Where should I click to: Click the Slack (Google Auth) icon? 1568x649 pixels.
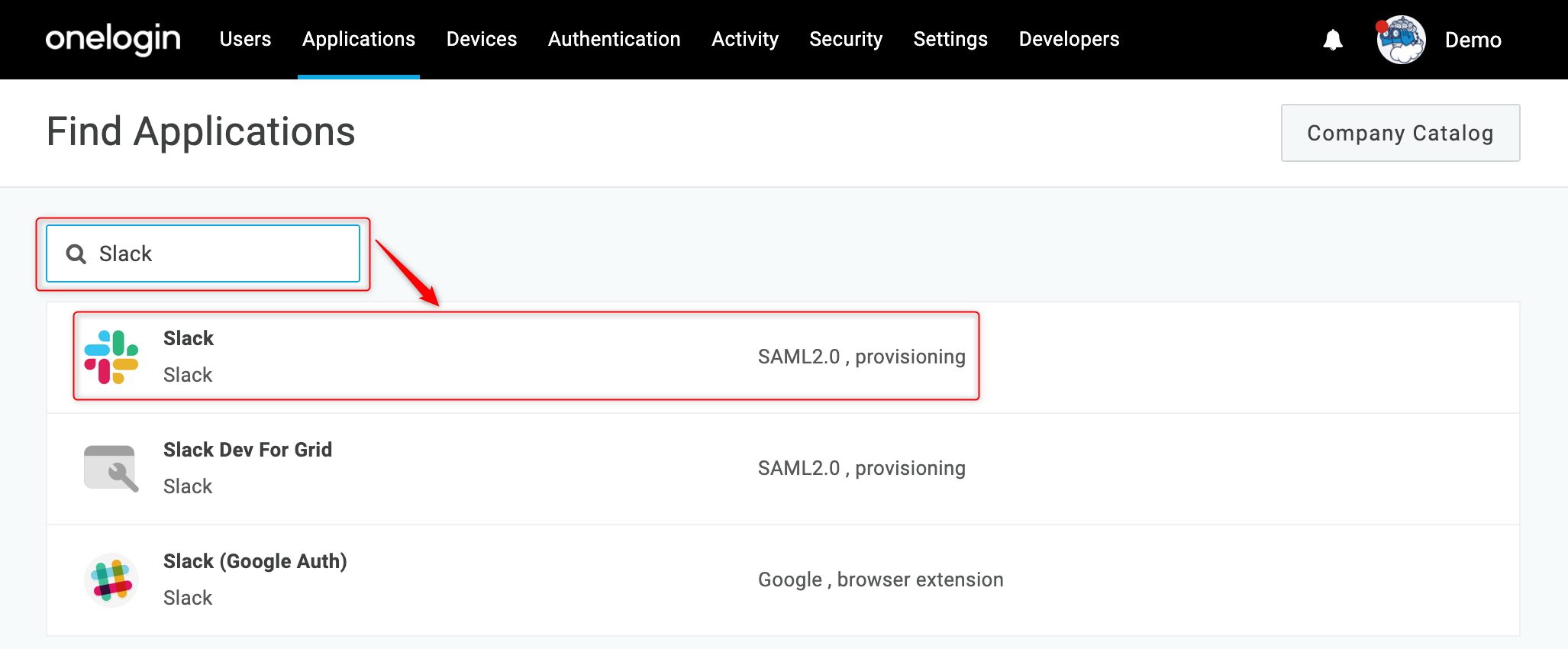[x=111, y=580]
